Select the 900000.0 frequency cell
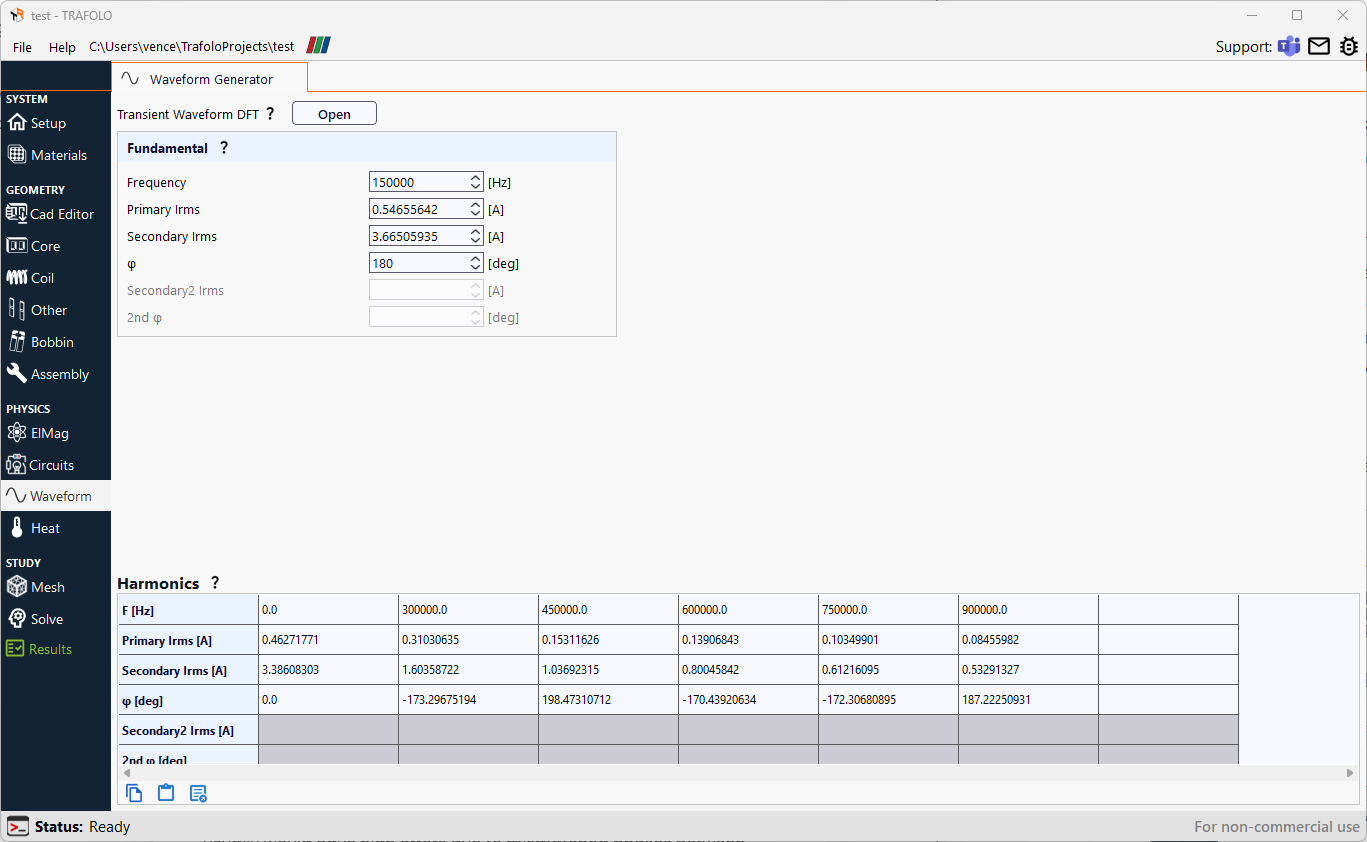The image size is (1367, 842). tap(1028, 610)
